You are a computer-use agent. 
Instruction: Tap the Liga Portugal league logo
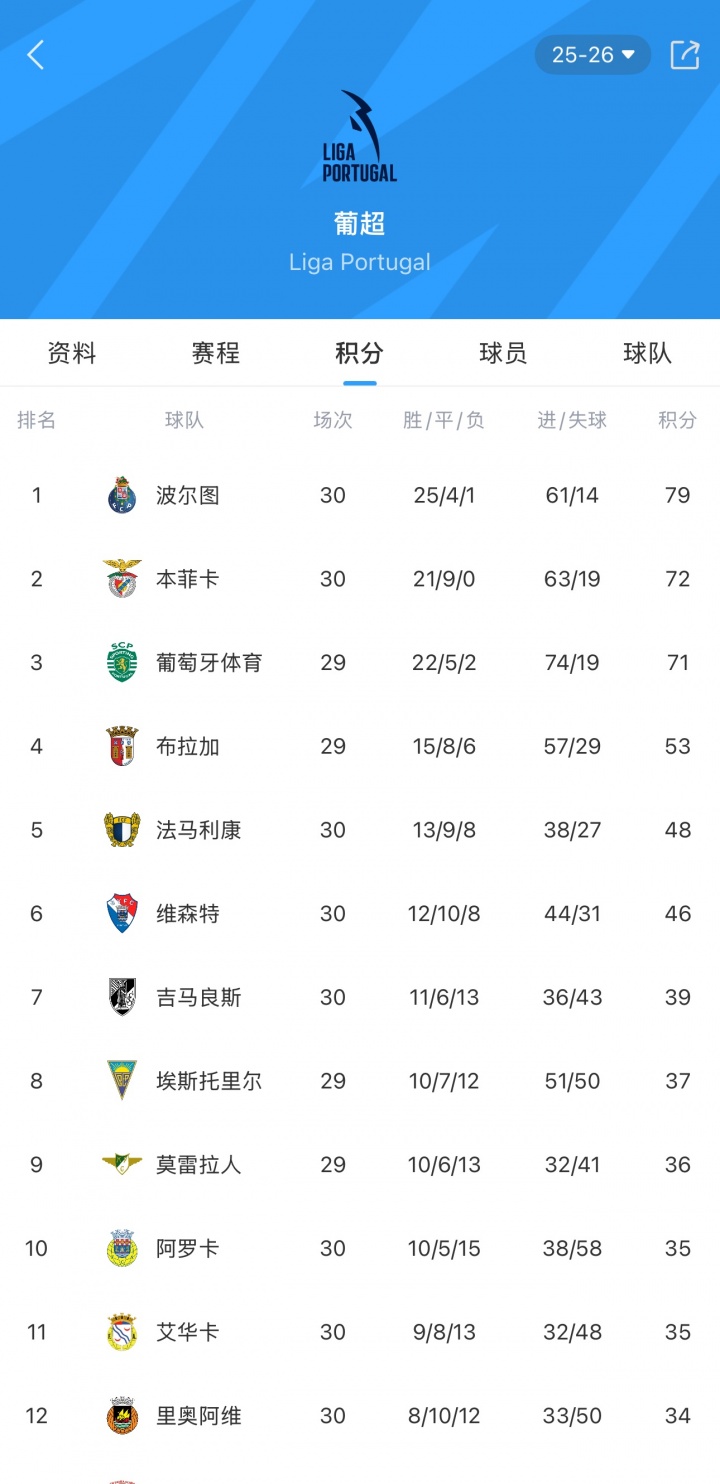[359, 137]
